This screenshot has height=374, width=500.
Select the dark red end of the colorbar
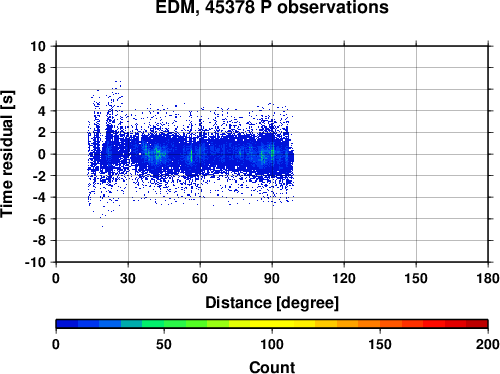click(477, 324)
